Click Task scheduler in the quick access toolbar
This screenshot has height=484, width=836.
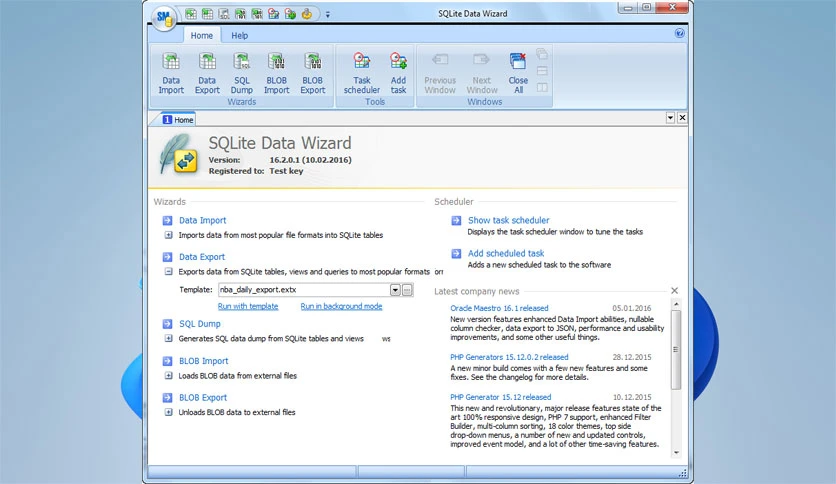274,14
